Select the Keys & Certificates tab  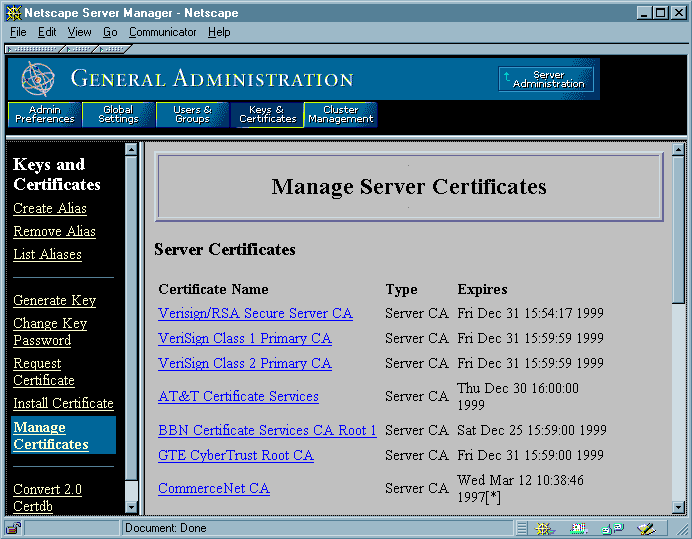coord(267,114)
